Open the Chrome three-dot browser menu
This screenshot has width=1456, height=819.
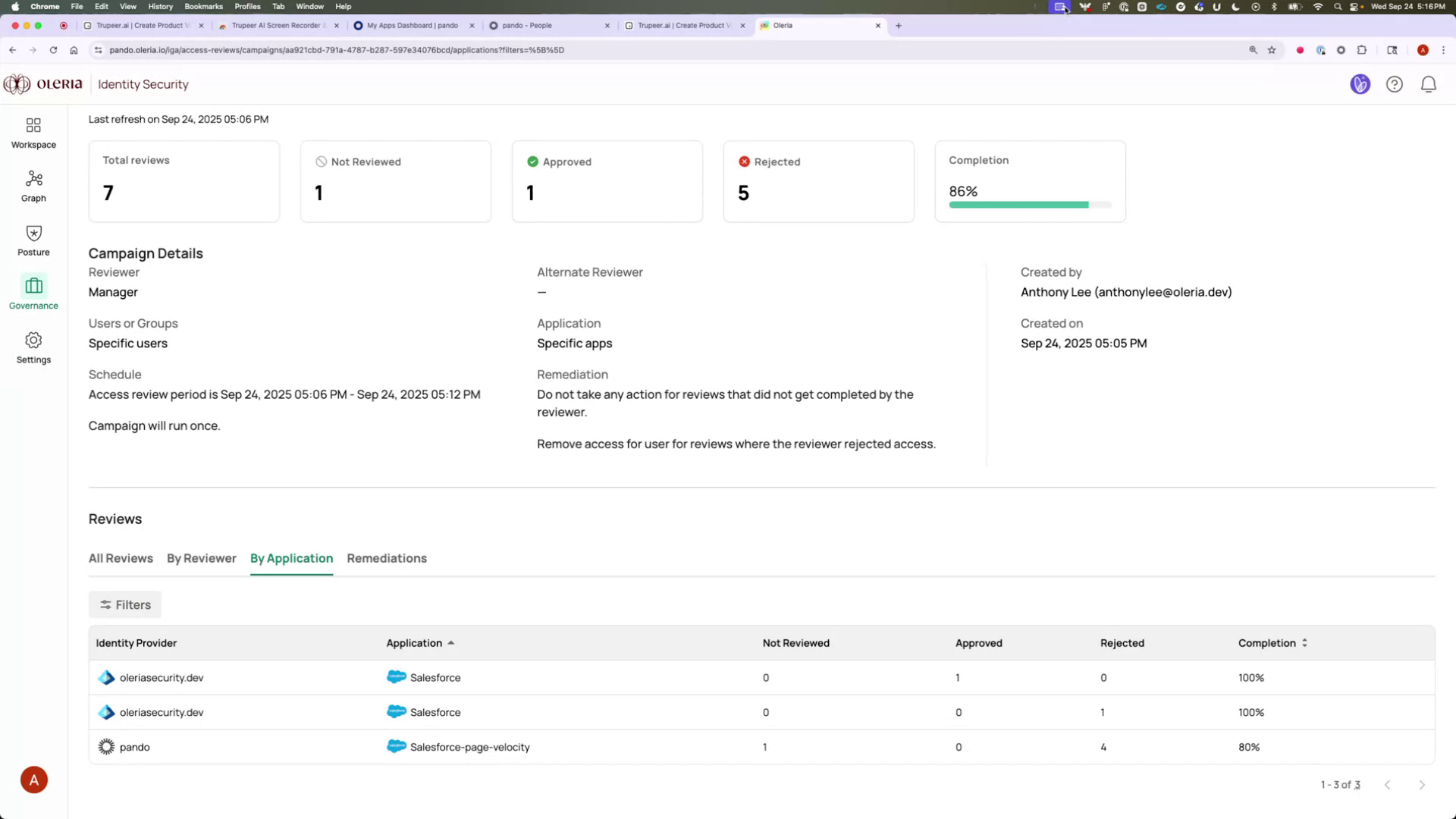pos(1445,50)
